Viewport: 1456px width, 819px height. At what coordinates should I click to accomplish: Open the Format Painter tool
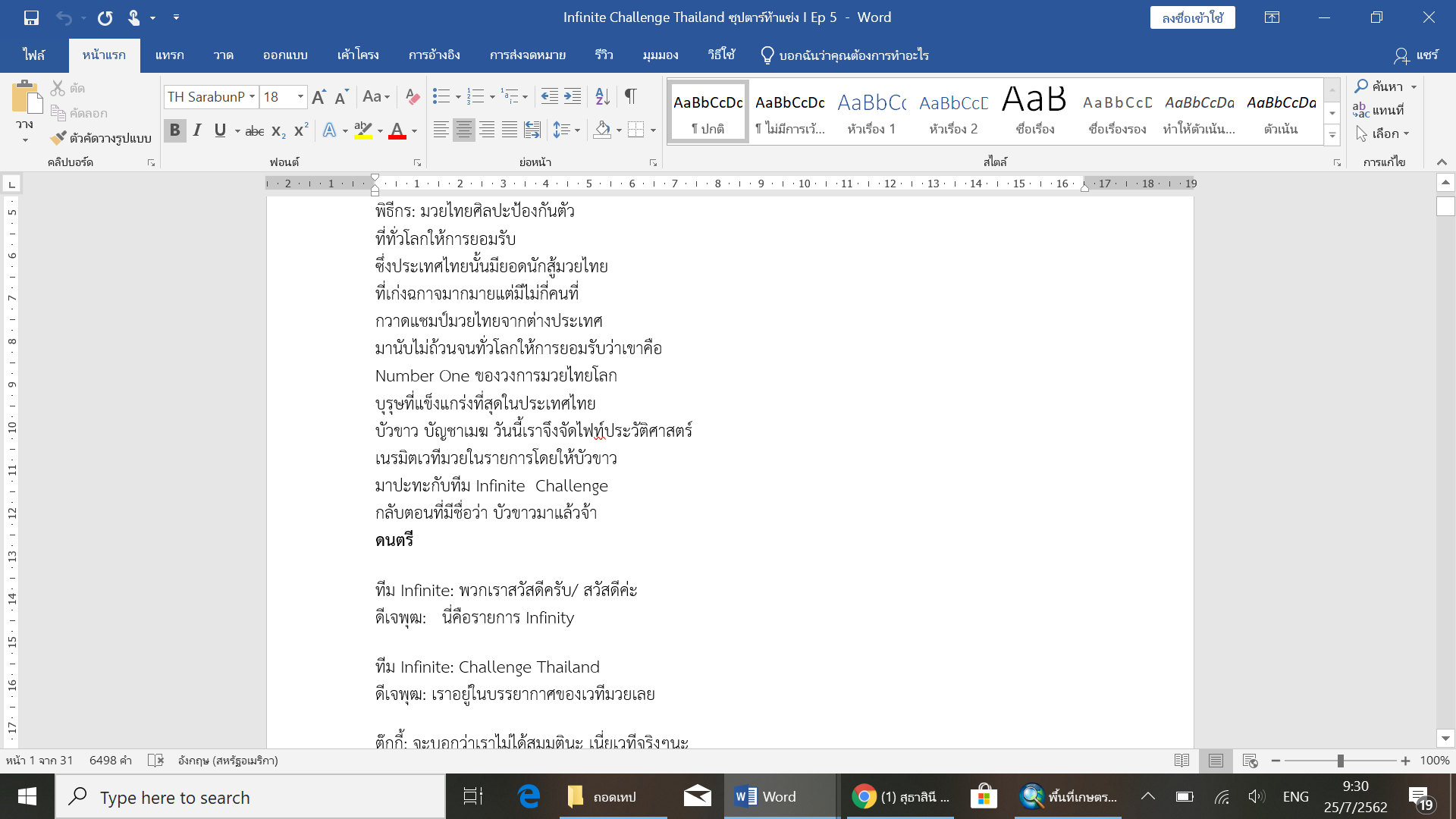[101, 138]
